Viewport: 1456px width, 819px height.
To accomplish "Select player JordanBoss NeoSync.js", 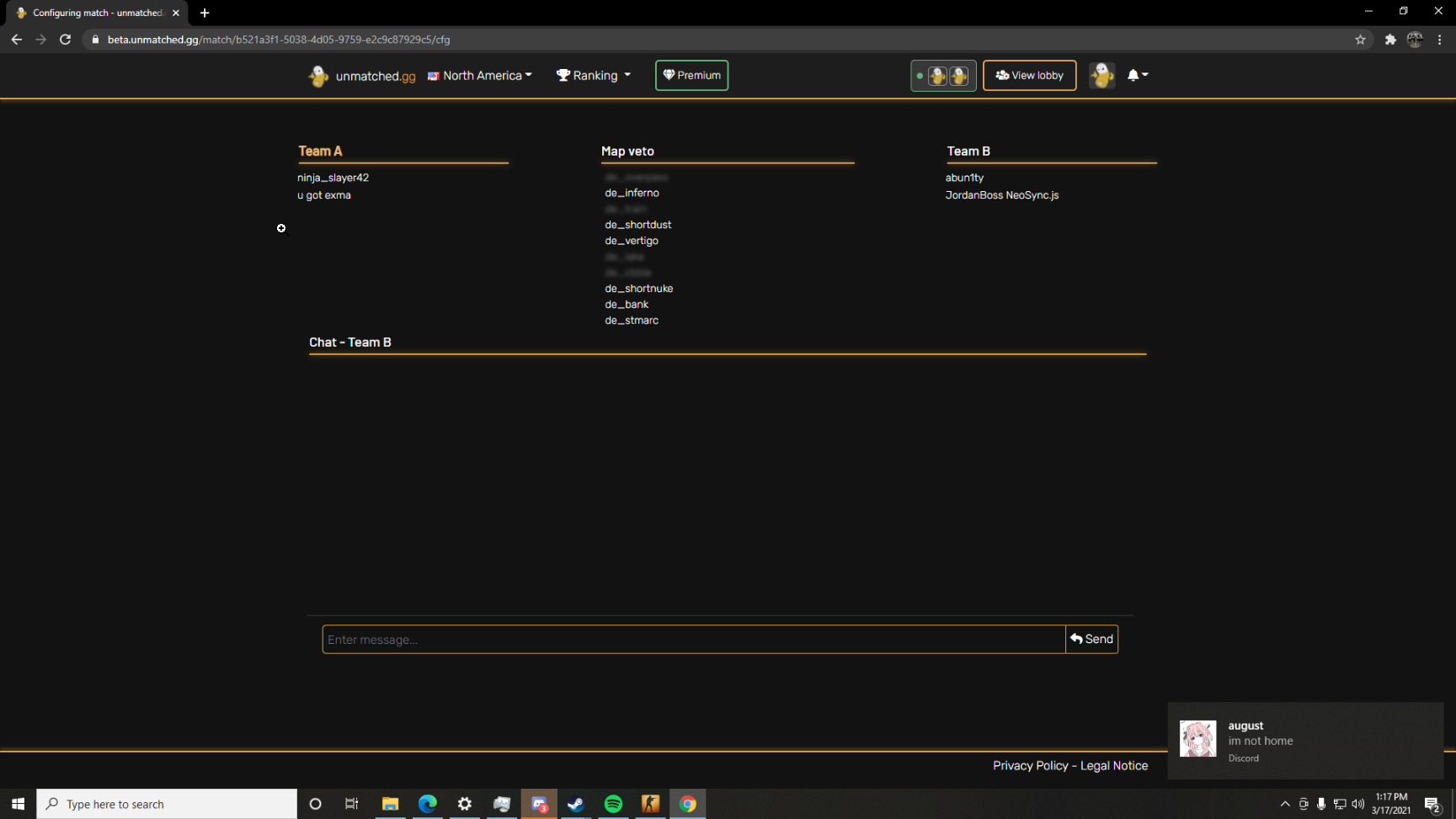I will [x=1002, y=195].
